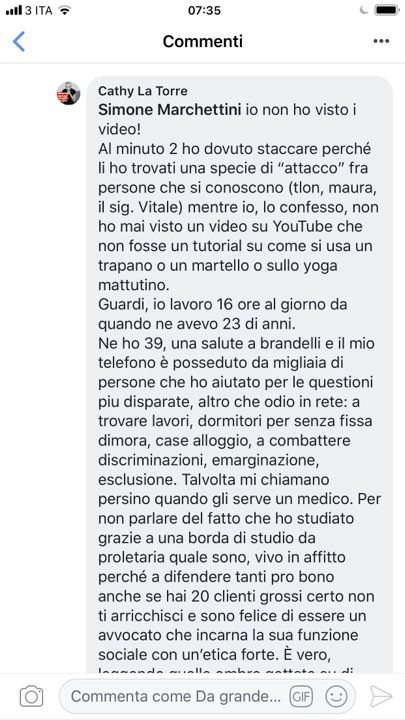Tap the cellular signal bars

(14, 10)
